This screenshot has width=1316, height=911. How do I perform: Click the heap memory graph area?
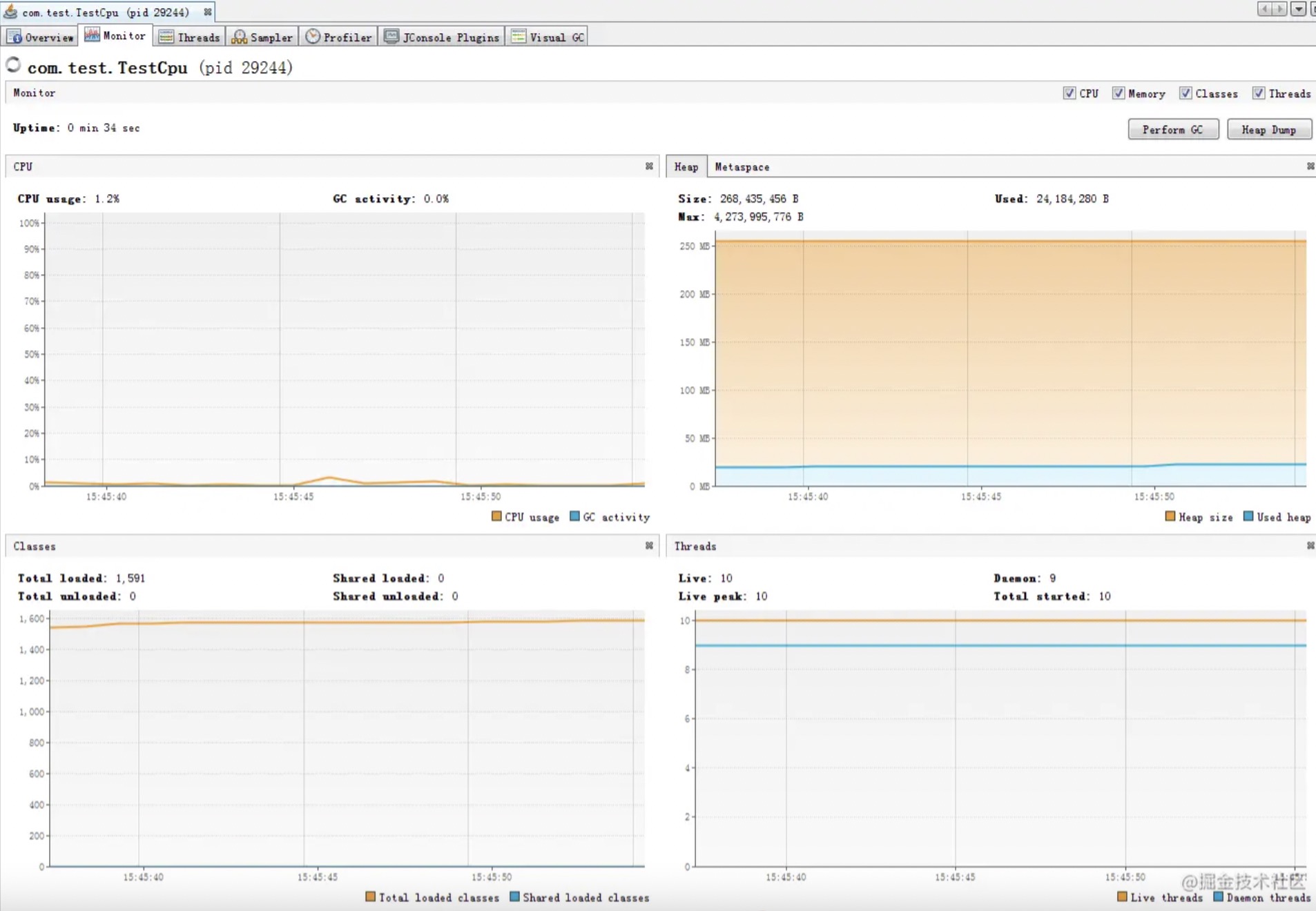tap(1011, 359)
